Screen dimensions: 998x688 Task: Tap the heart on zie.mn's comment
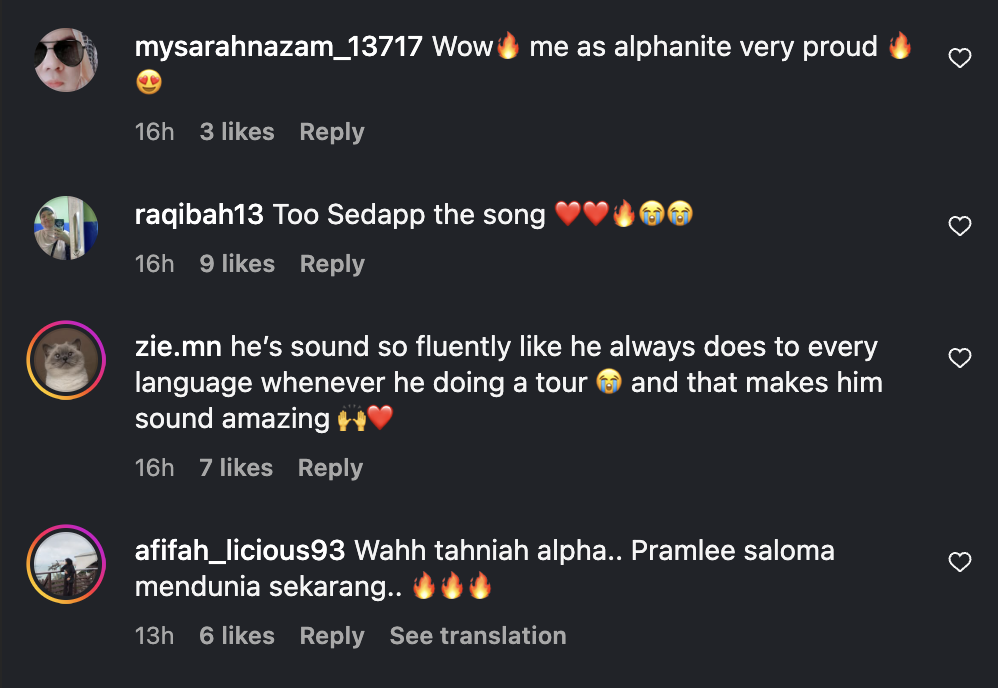tap(959, 358)
